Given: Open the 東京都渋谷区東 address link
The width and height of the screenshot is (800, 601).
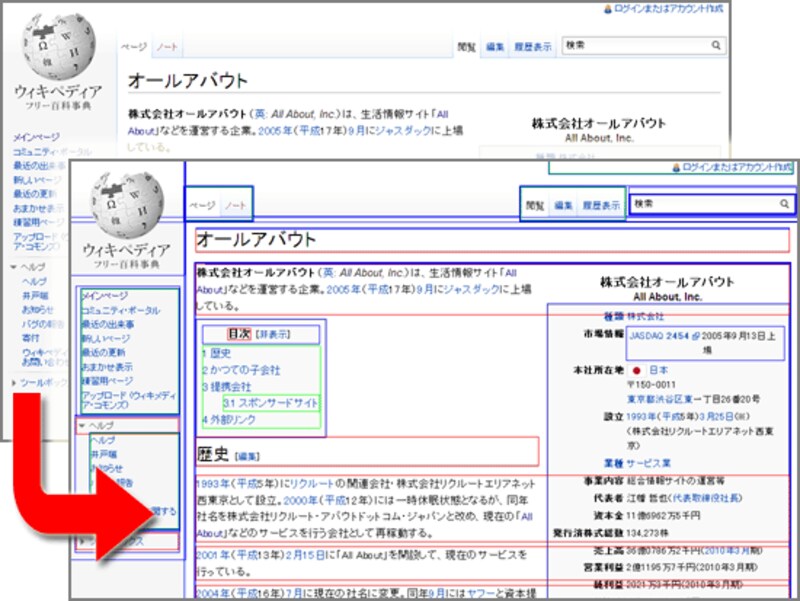Looking at the screenshot, I should pos(659,399).
